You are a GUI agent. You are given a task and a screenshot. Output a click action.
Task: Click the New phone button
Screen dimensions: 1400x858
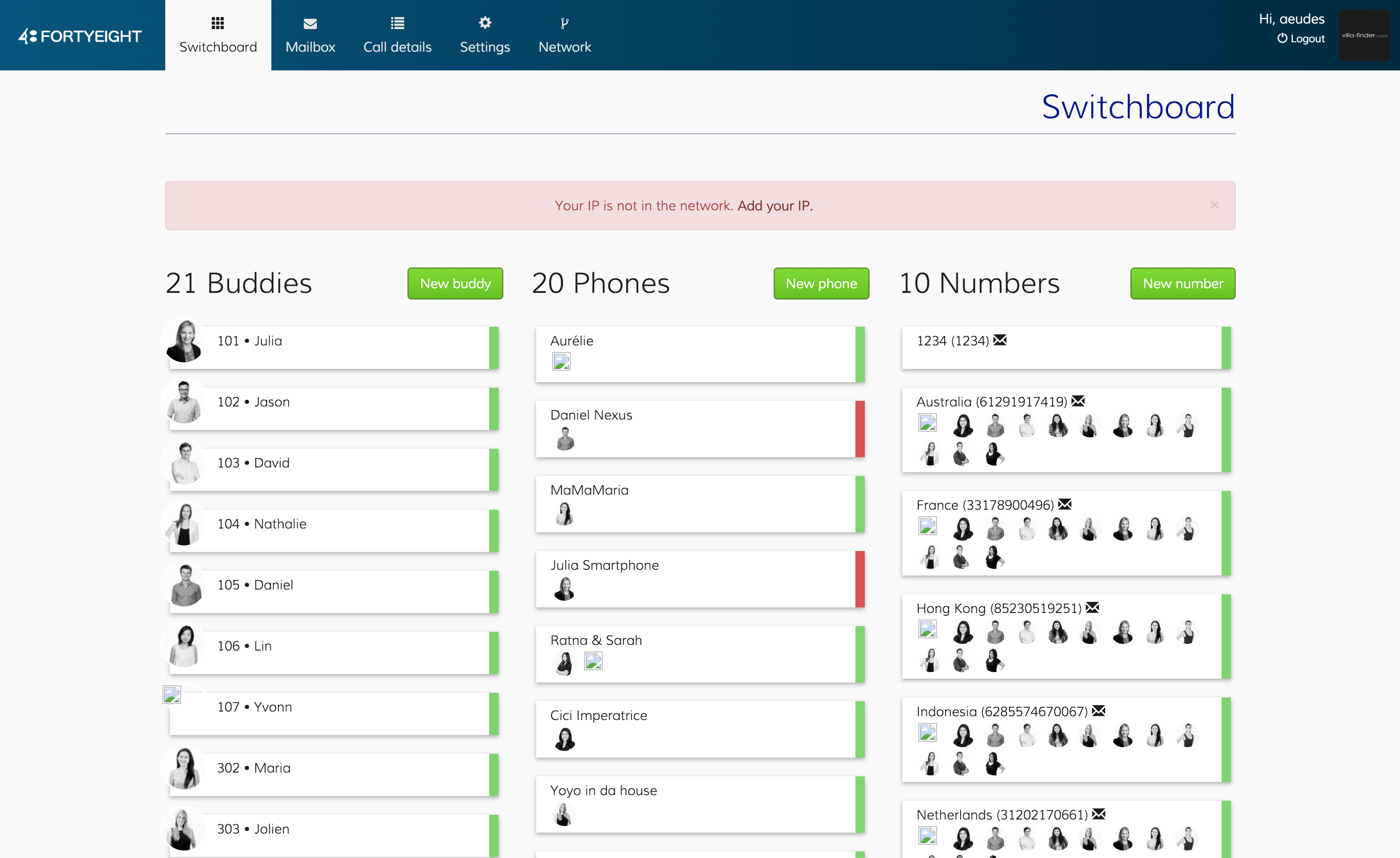[821, 283]
